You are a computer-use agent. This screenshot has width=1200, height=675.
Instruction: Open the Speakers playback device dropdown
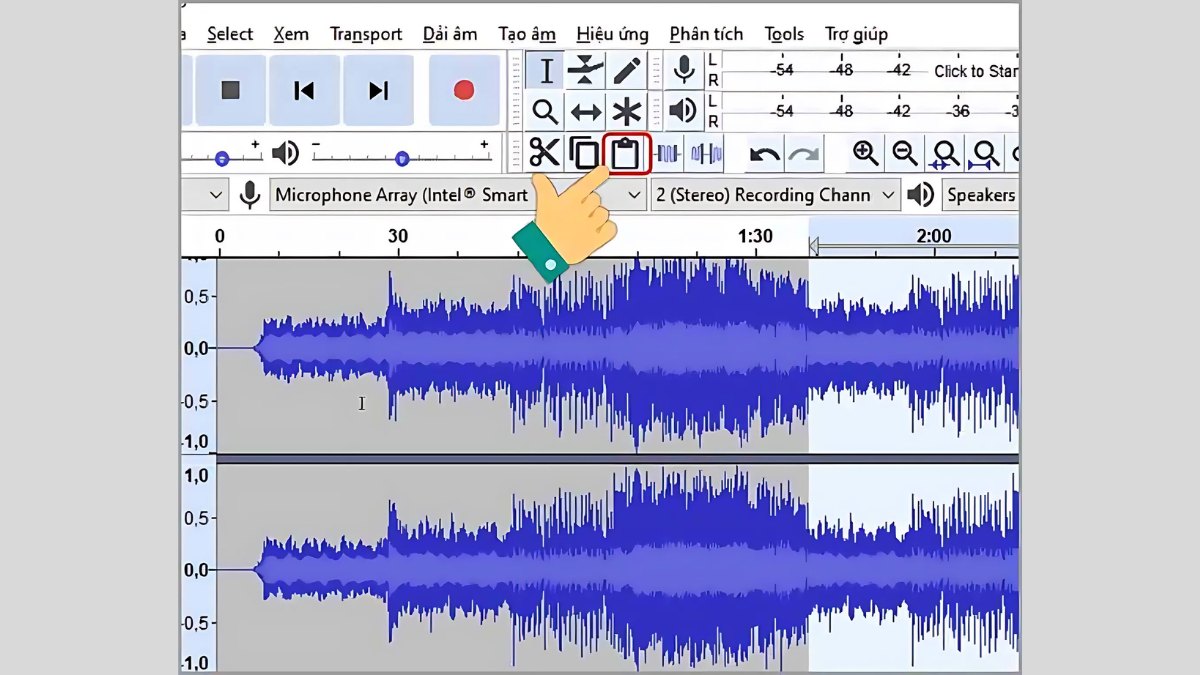(980, 195)
